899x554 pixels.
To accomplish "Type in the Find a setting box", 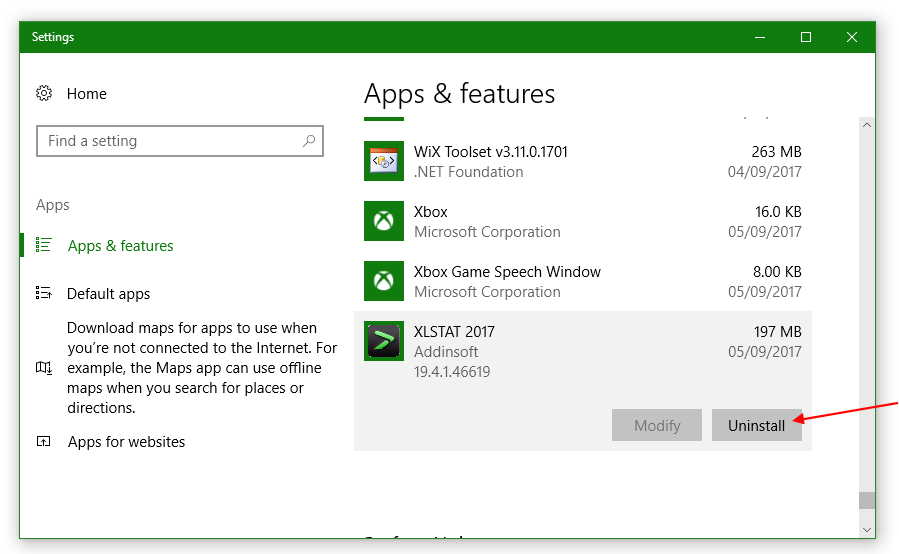I will pos(170,141).
